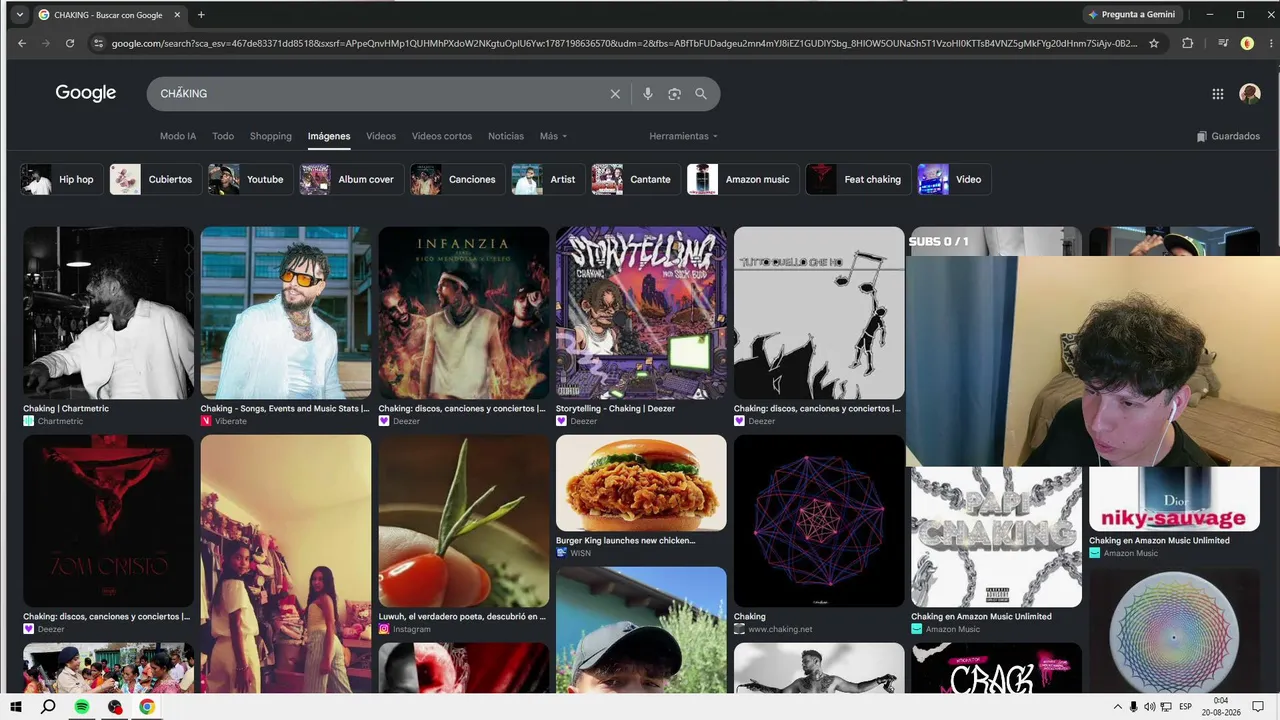
Task: Open the media controls icon in Chrome toolbar
Action: [x=1222, y=43]
